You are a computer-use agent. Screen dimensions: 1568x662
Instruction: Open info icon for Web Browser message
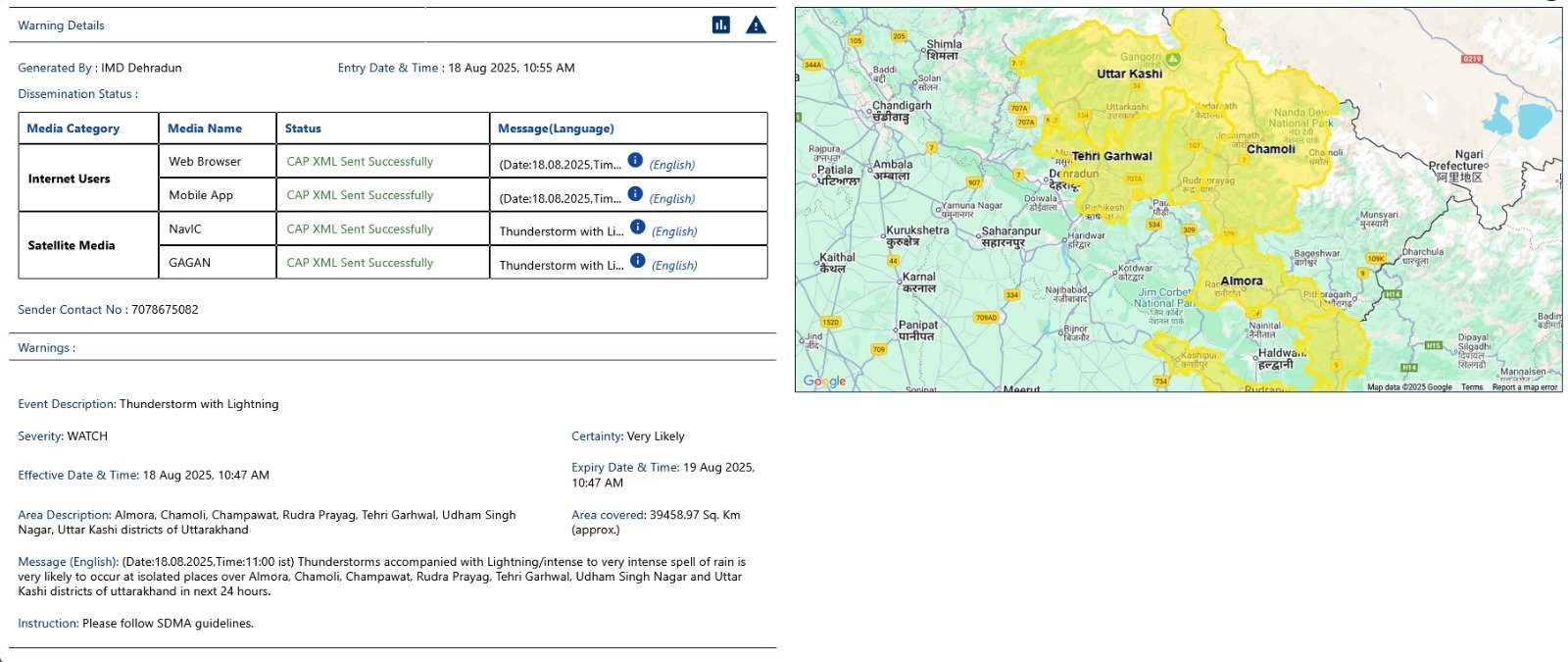click(635, 160)
